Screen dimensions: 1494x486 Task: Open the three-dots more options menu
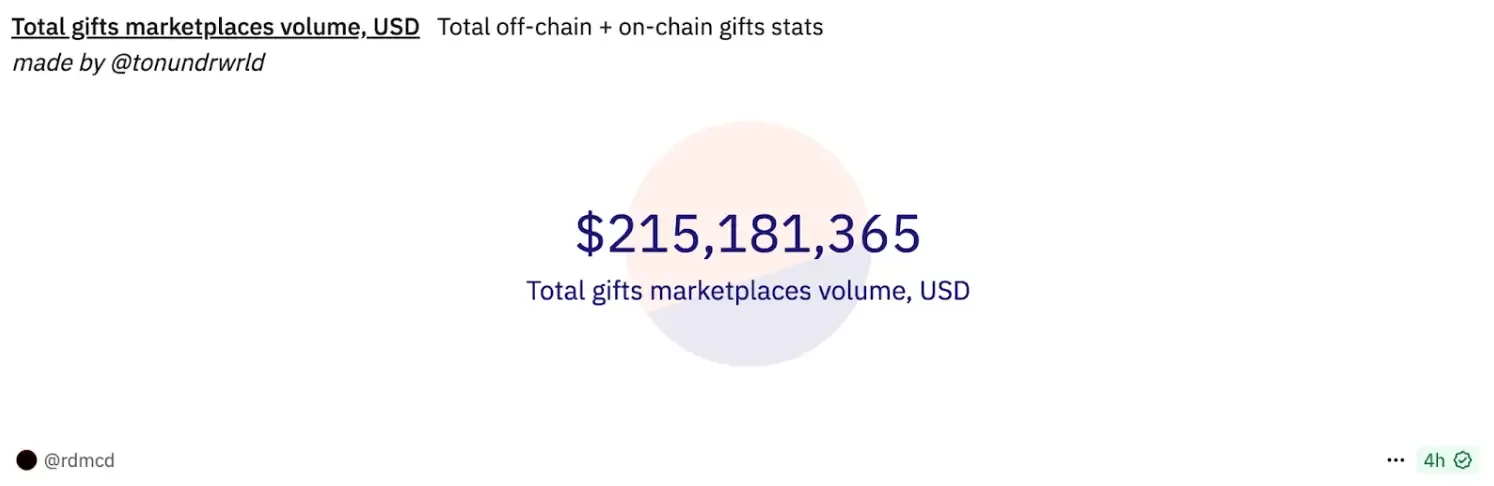1396,460
